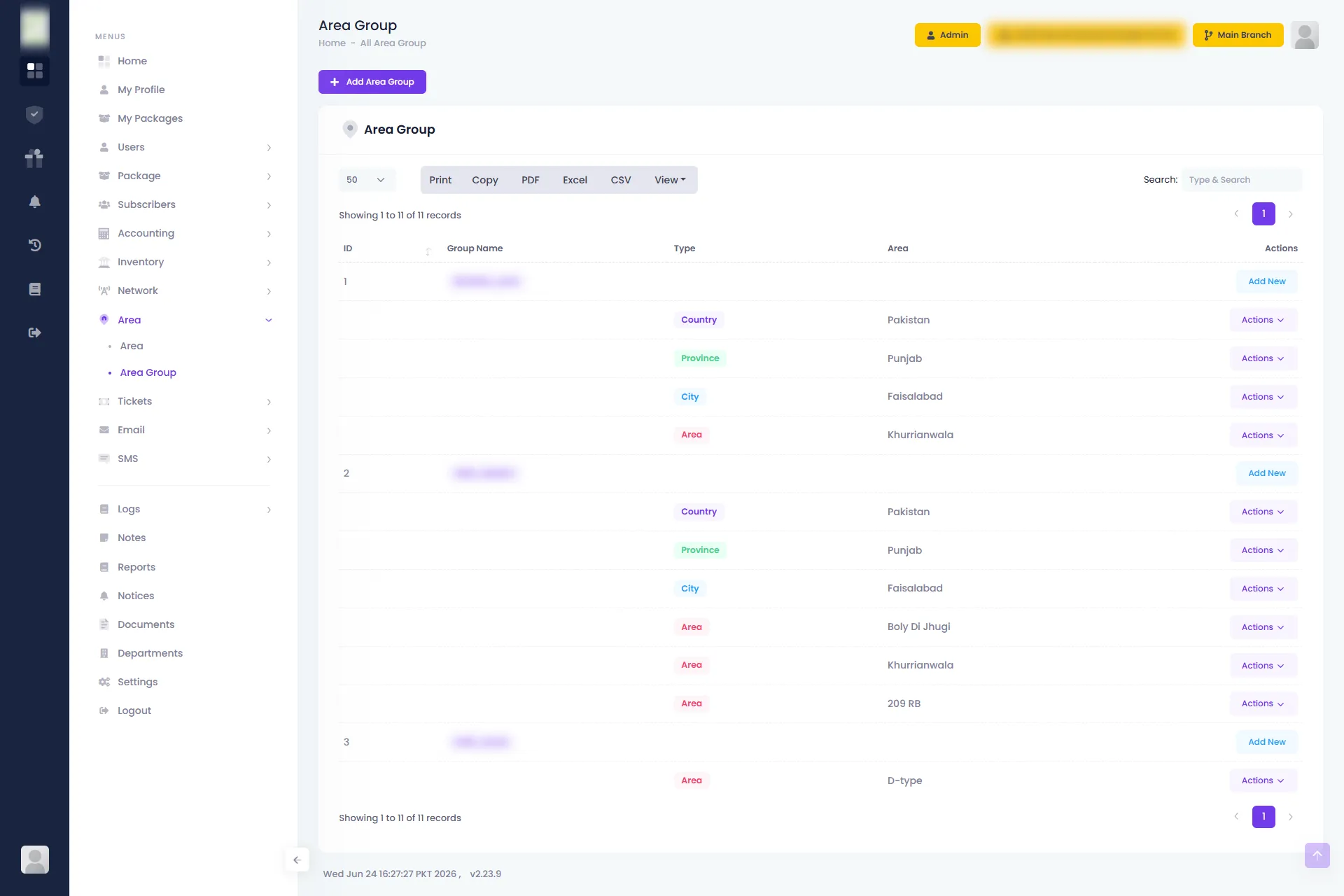Screen dimensions: 1344x896
Task: Click the sign-out arrow icon in dark sidebar
Action: tap(34, 332)
